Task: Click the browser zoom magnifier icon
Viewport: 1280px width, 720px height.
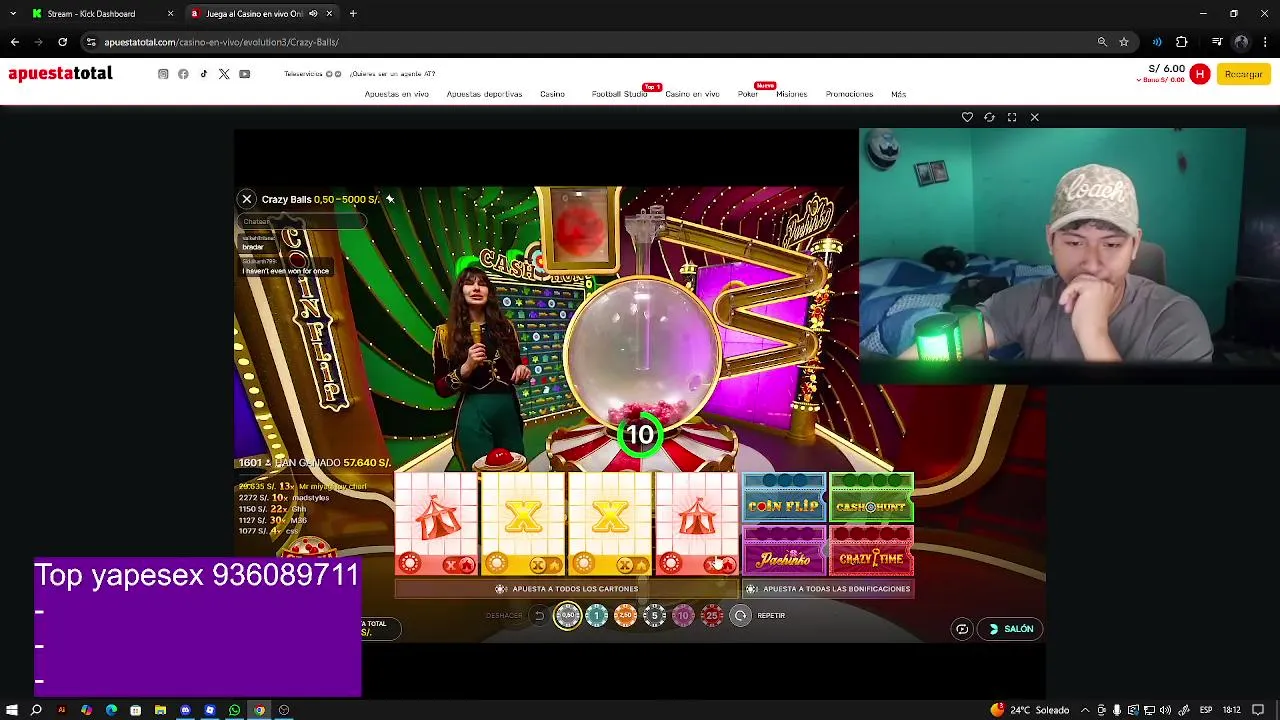Action: pos(1102,42)
